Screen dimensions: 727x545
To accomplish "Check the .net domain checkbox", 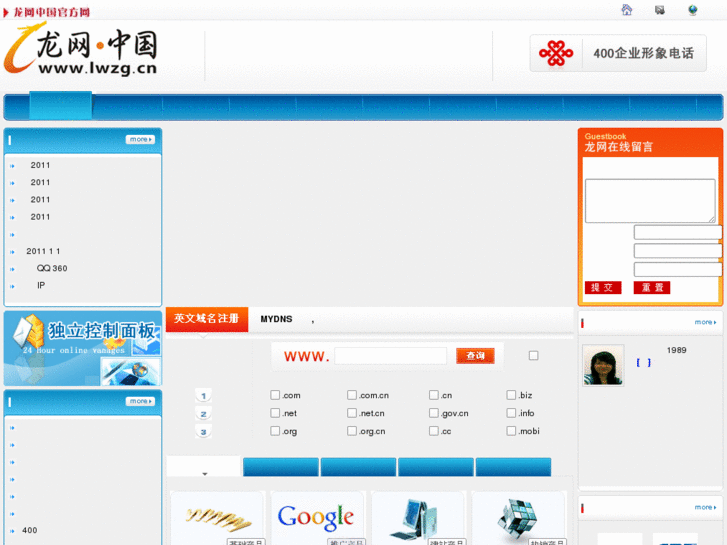I will pyautogui.click(x=275, y=413).
